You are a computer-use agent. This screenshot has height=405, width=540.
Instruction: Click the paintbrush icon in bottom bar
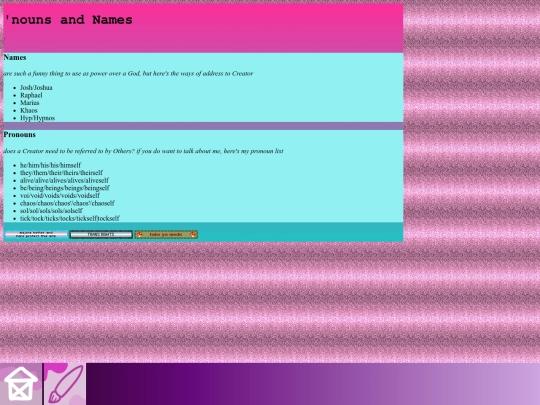click(65, 384)
